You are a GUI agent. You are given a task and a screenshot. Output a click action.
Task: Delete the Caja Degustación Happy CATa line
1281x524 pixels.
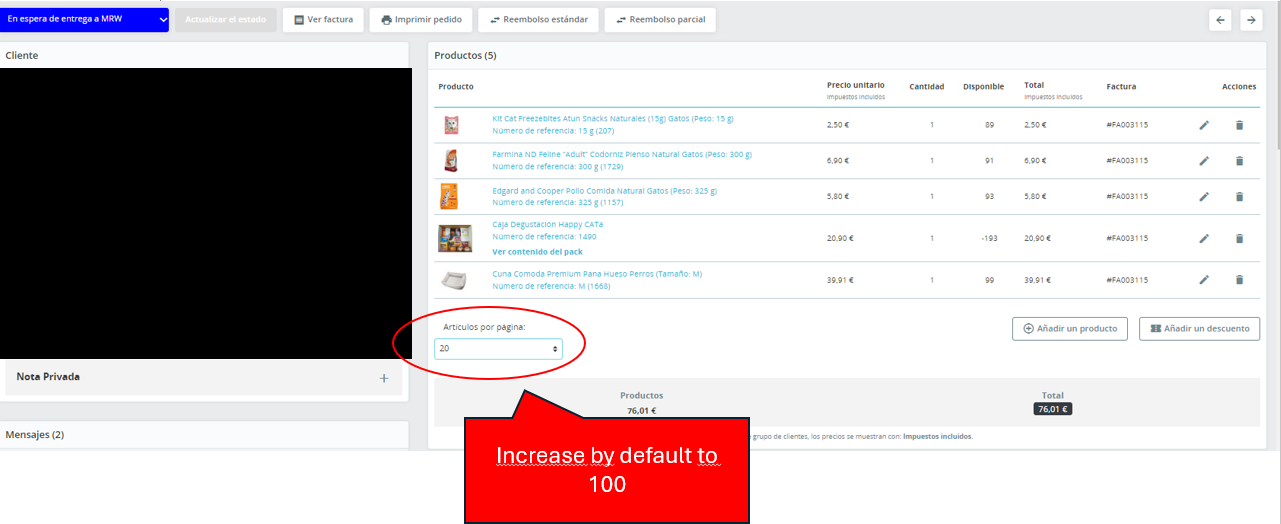pyautogui.click(x=1239, y=238)
